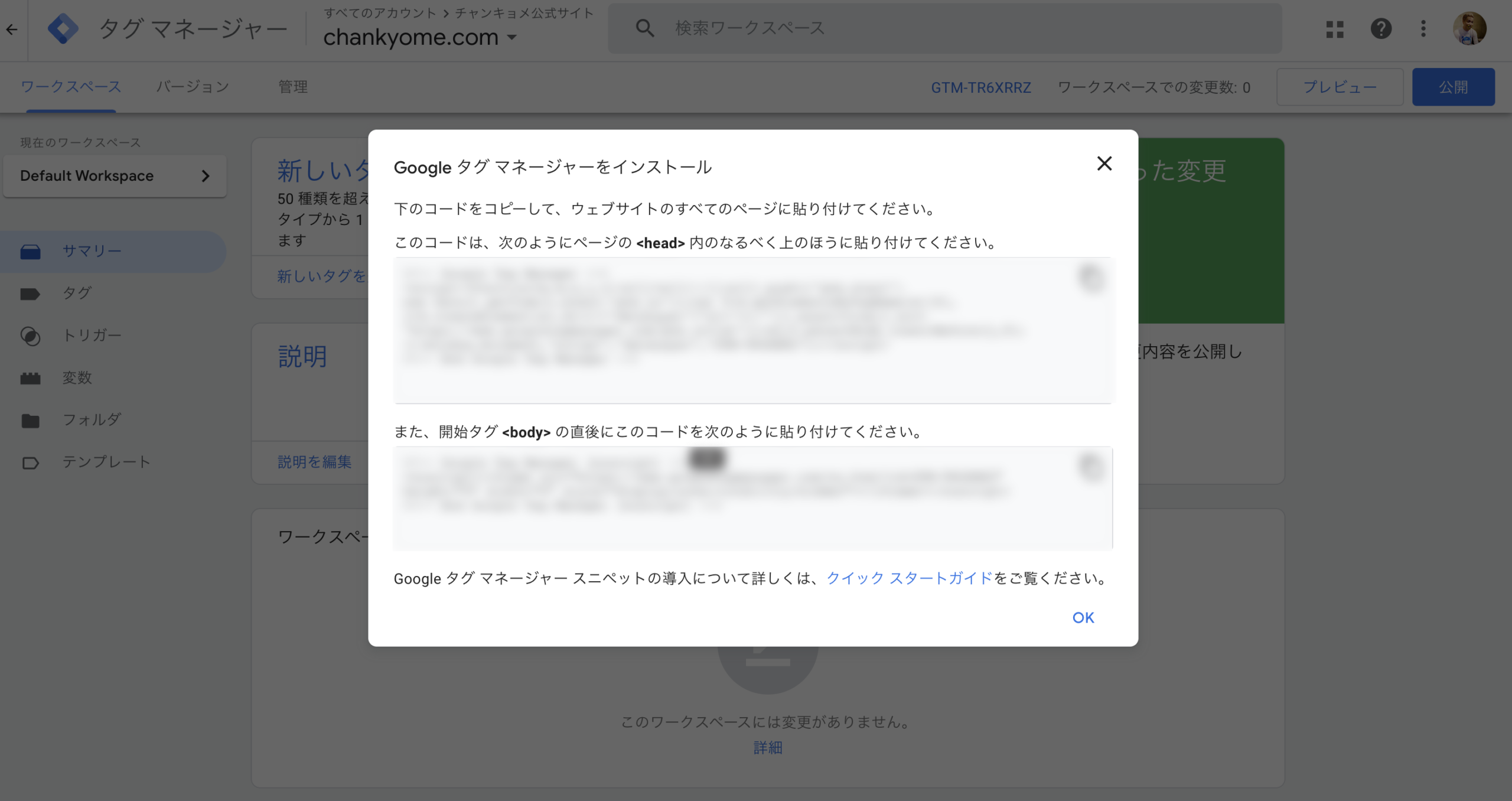This screenshot has width=1512, height=801.
Task: Click the user profile avatar
Action: click(1469, 29)
